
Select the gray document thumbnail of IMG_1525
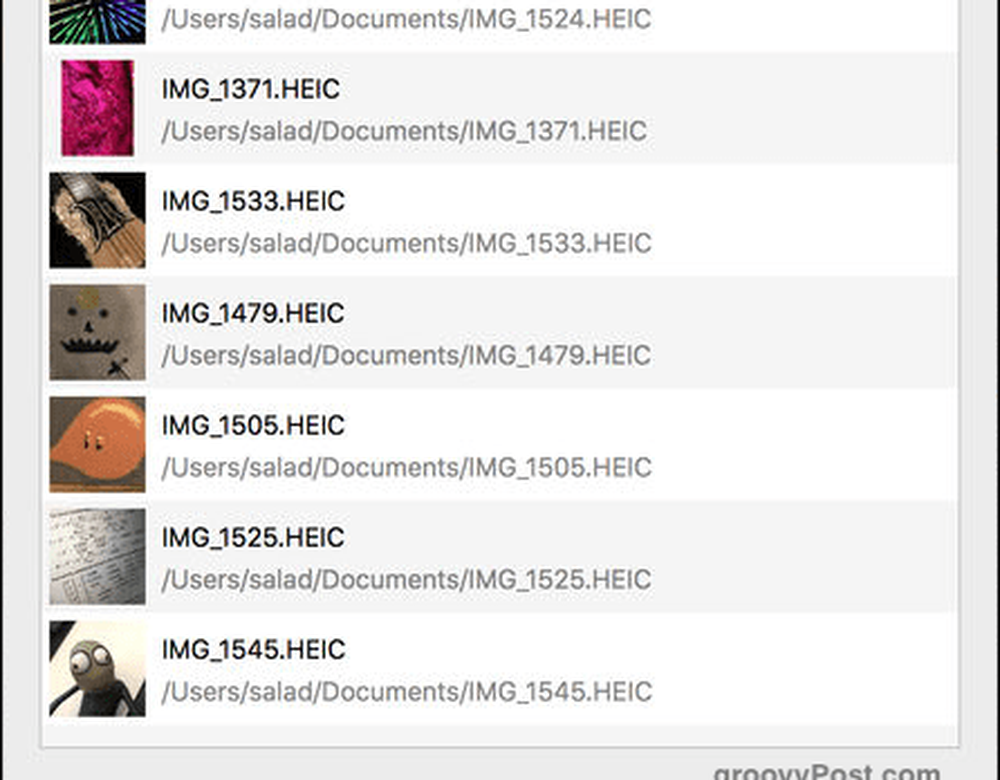click(97, 556)
